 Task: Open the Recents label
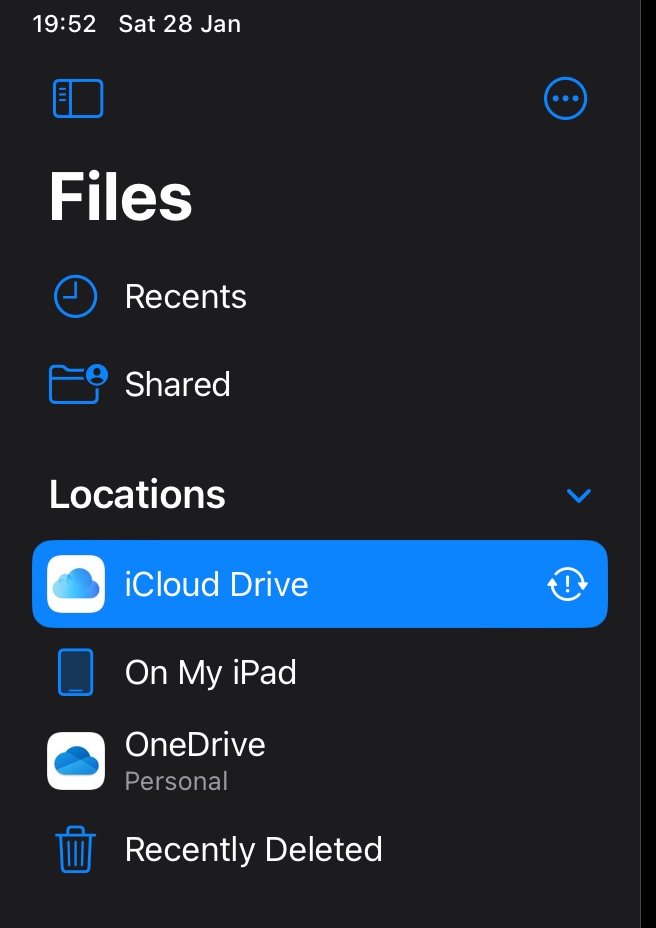click(185, 296)
